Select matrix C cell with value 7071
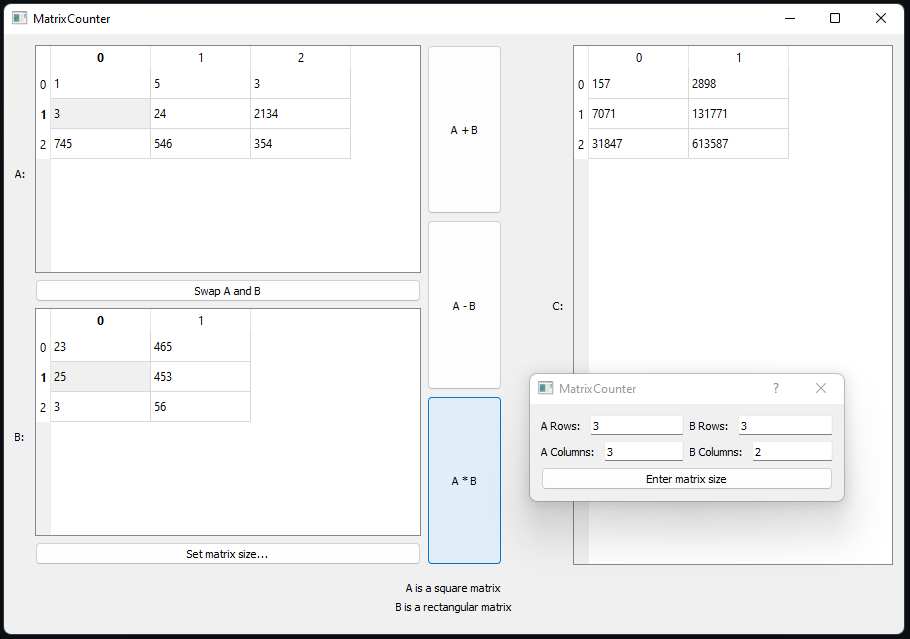This screenshot has width=910, height=639. [638, 114]
